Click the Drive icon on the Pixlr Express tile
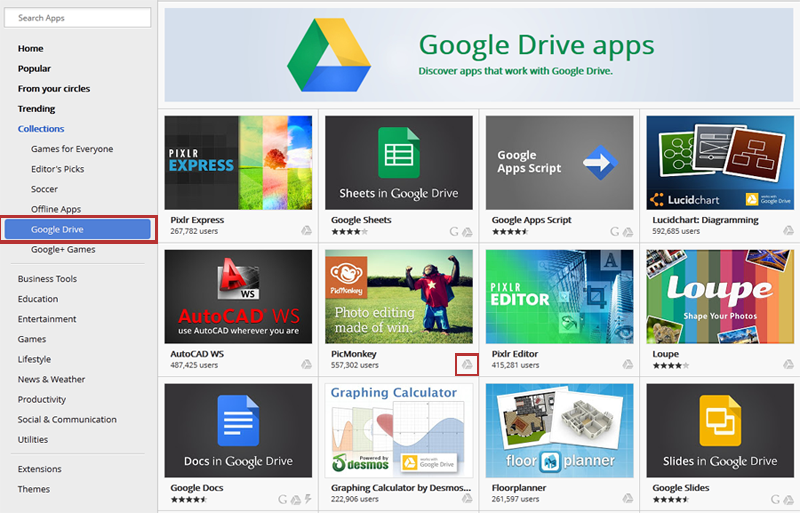 pos(307,231)
